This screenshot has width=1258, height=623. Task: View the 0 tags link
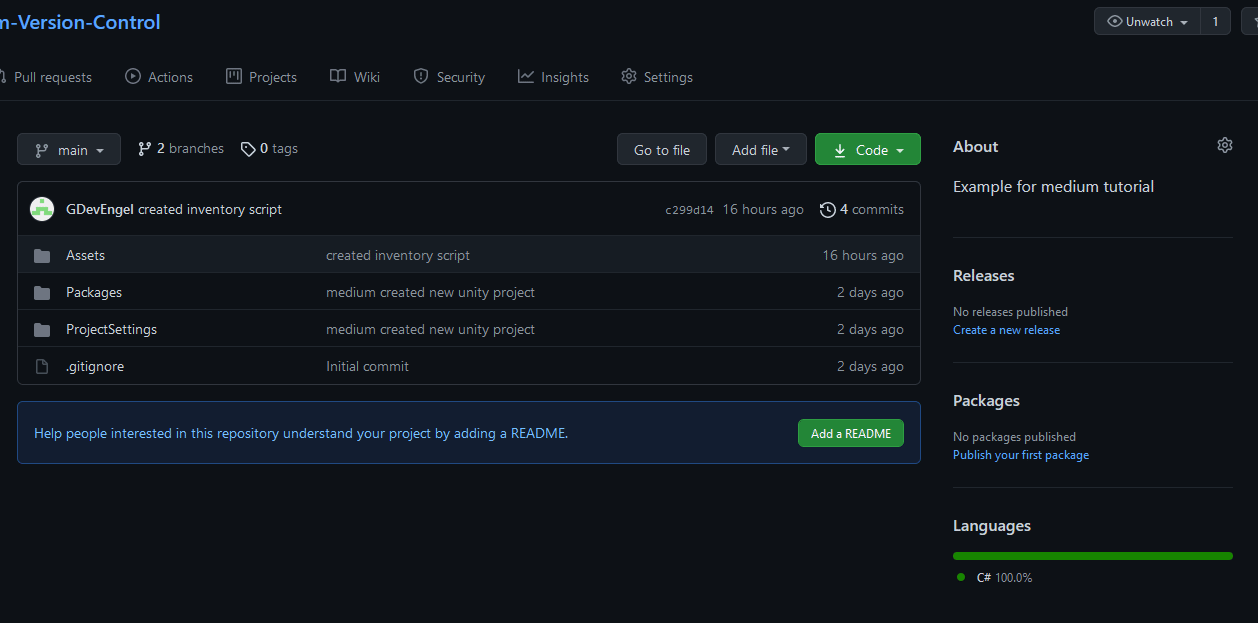click(x=269, y=148)
